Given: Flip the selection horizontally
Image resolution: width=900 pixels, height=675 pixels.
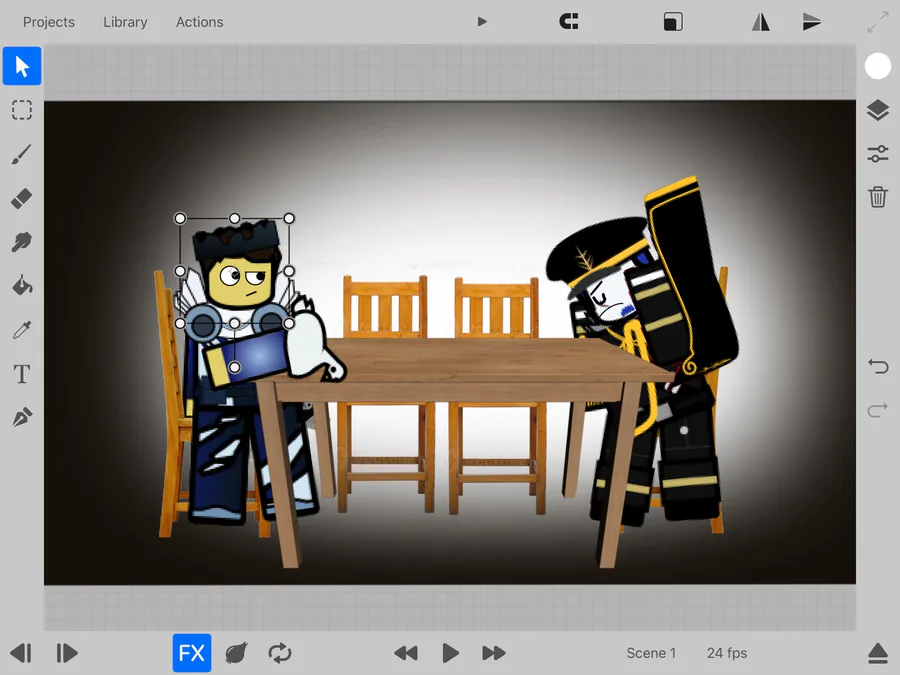Looking at the screenshot, I should (x=761, y=22).
